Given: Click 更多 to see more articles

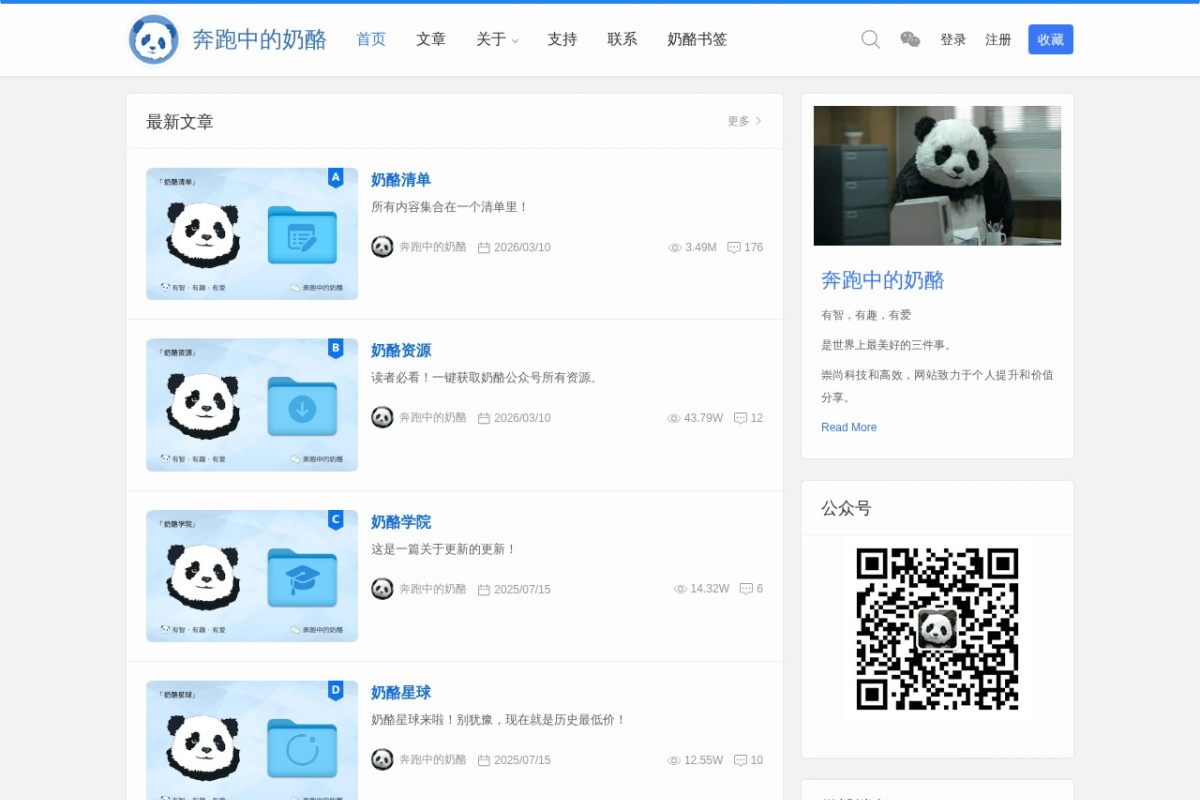Looking at the screenshot, I should tap(744, 121).
